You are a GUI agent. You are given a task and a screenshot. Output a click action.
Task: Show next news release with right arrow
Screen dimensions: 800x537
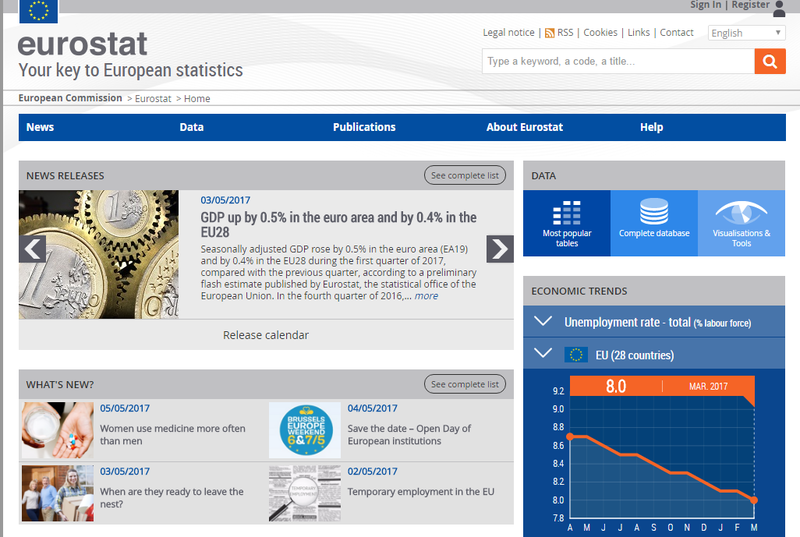click(x=500, y=249)
